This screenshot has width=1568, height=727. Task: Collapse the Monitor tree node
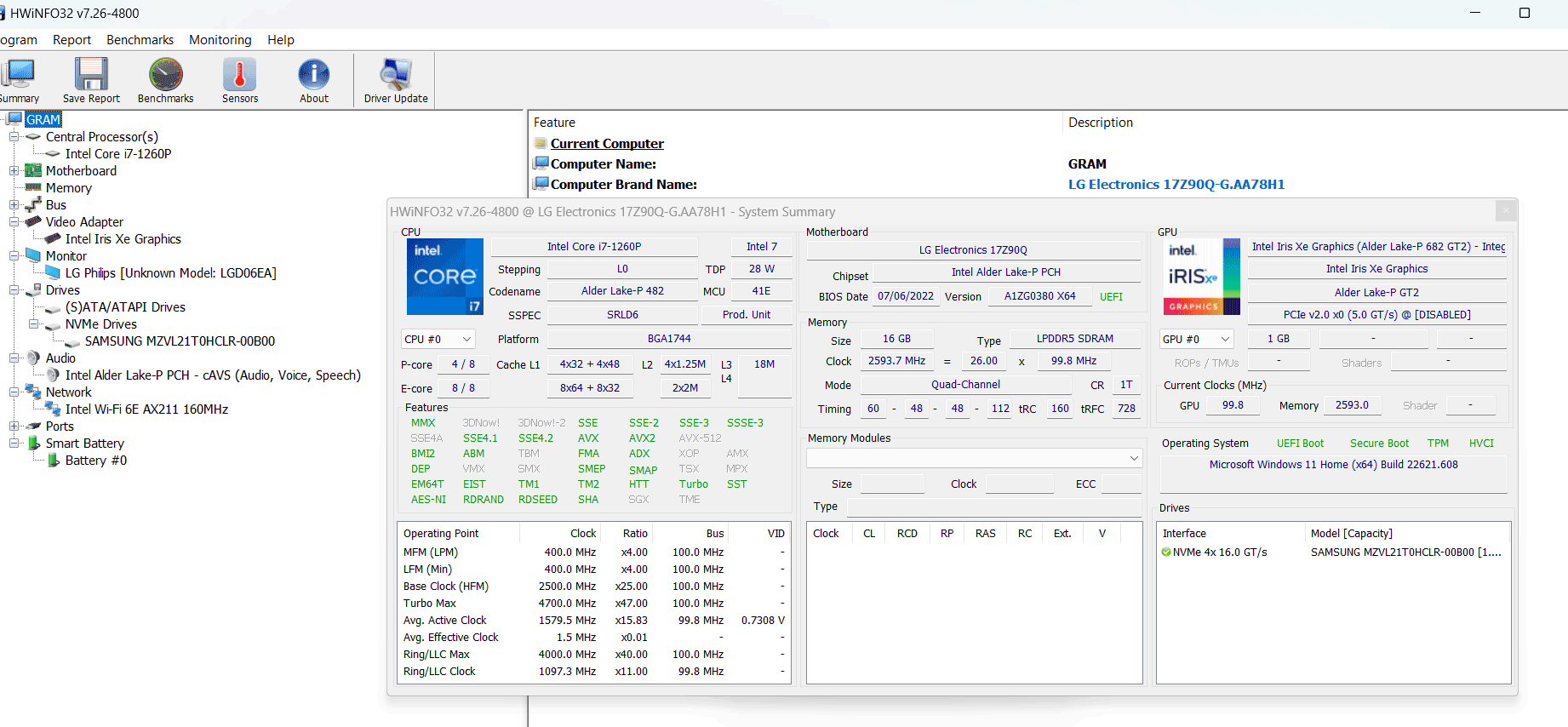pos(14,256)
